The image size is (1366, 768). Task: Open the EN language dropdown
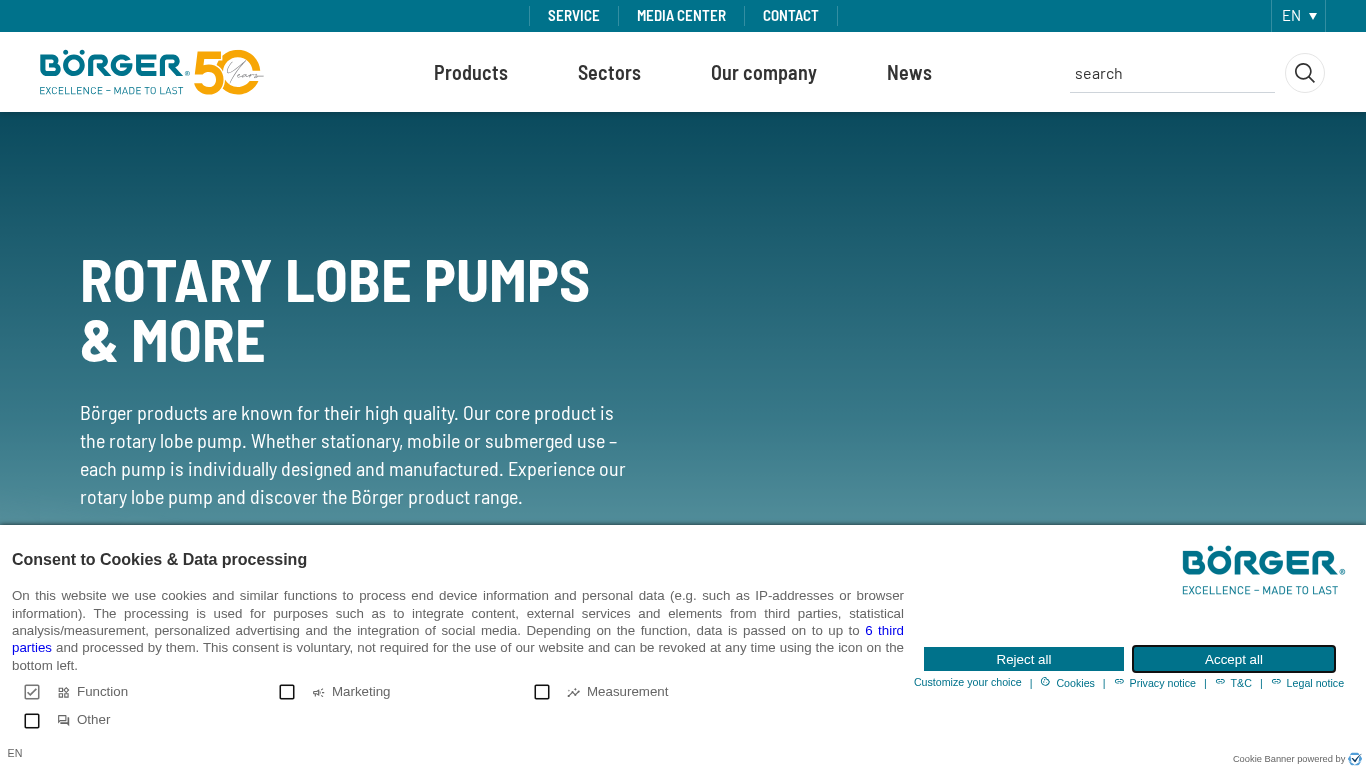point(1298,16)
